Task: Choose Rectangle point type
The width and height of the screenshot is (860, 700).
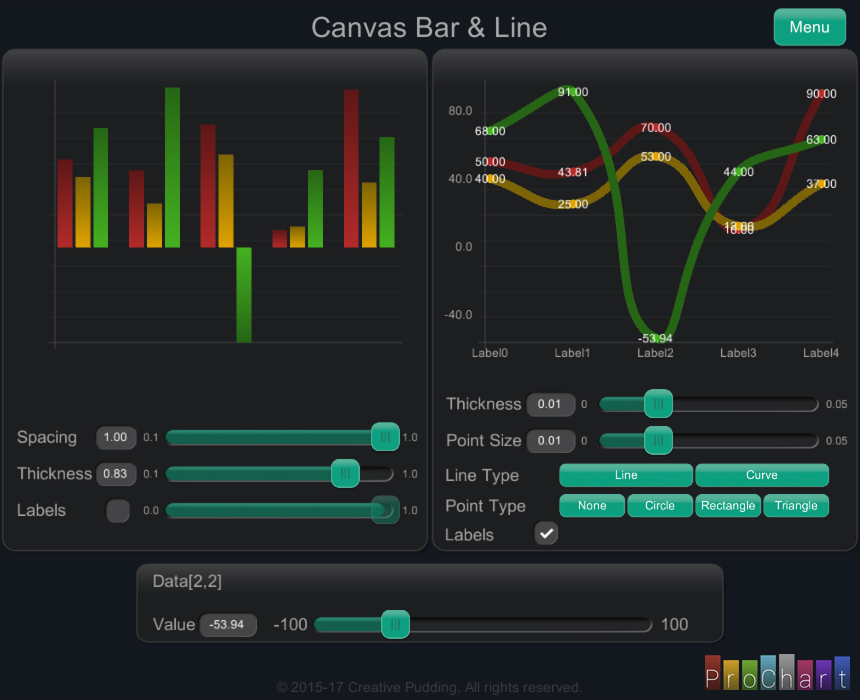Action: pyautogui.click(x=727, y=506)
